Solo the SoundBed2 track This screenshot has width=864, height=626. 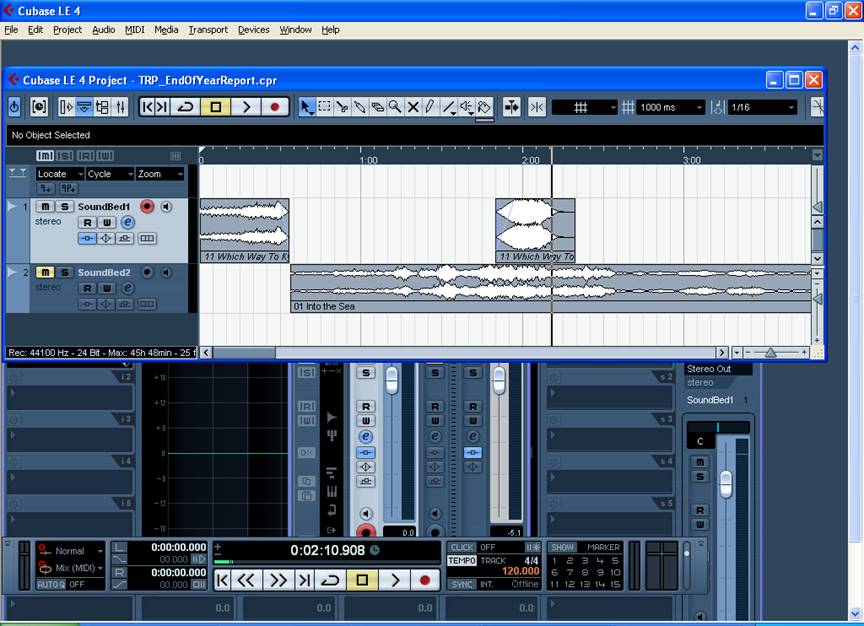(x=64, y=272)
